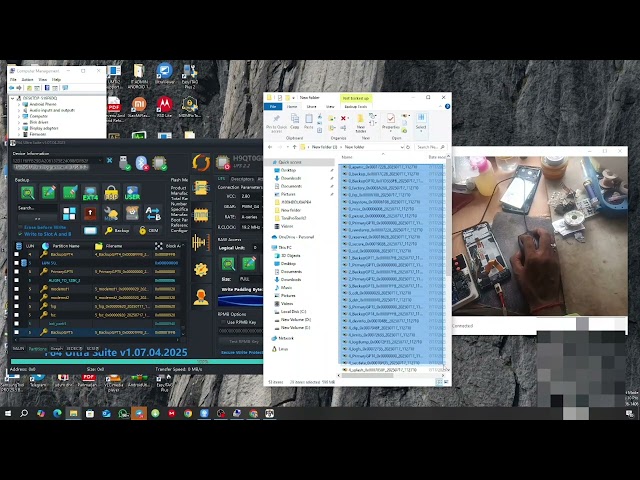Collapse the DESKTOP root node in Computer Management

(x=12, y=98)
